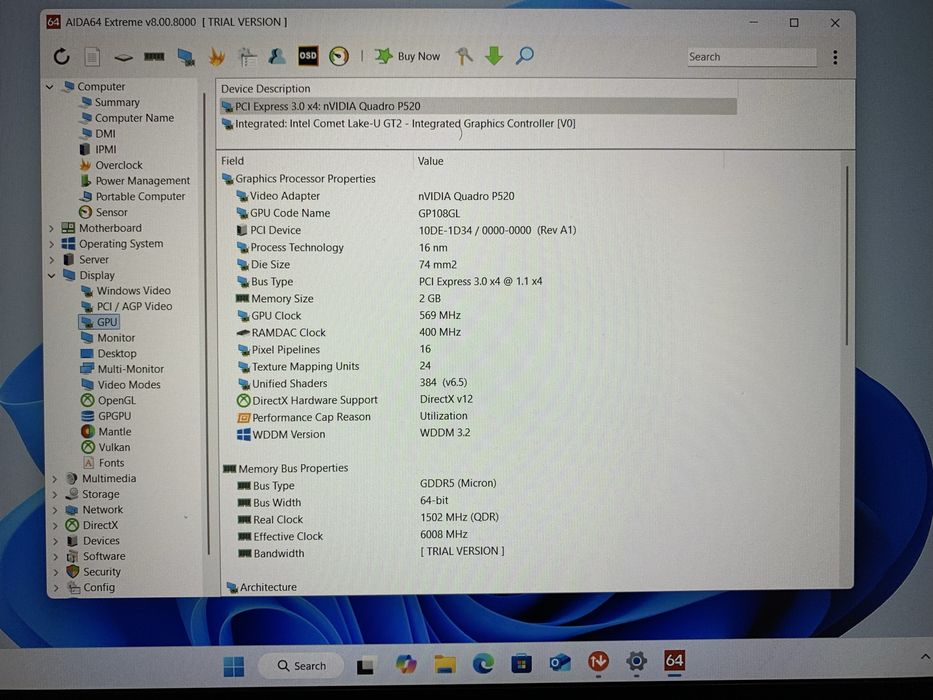Click the Display monitor toolbar icon
The width and height of the screenshot is (933, 700).
186,57
